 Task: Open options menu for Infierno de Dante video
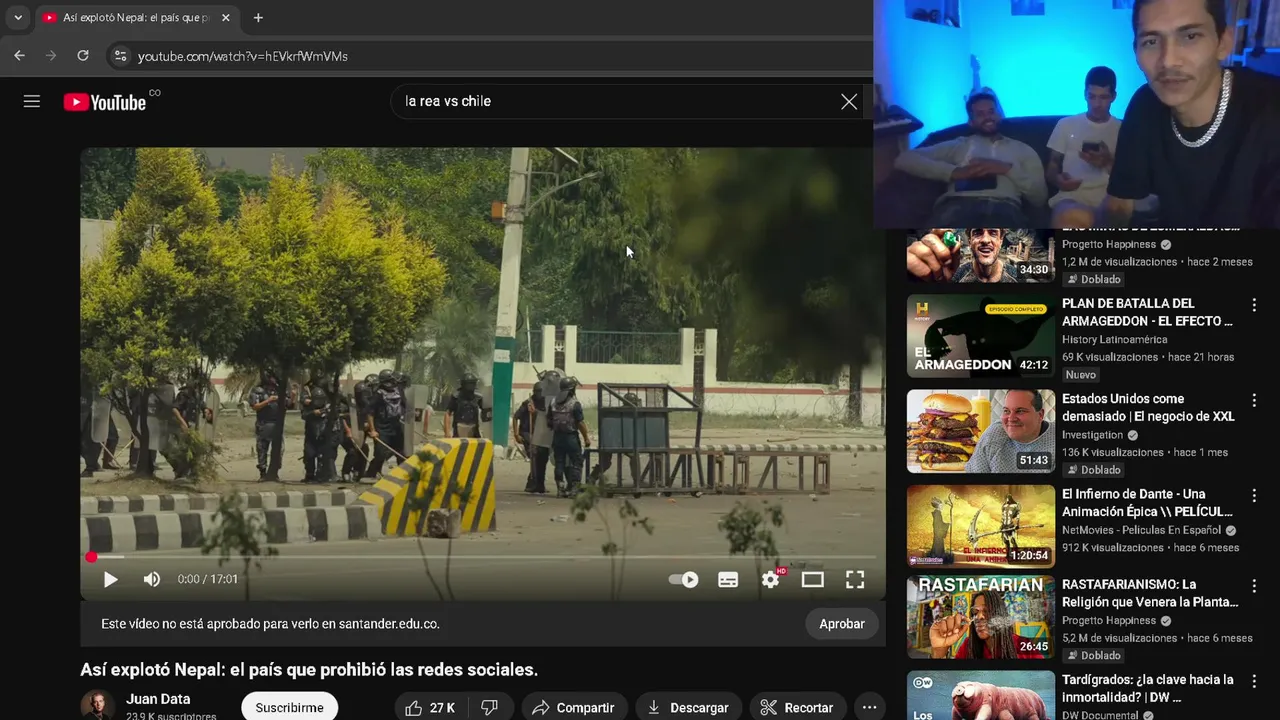point(1254,496)
